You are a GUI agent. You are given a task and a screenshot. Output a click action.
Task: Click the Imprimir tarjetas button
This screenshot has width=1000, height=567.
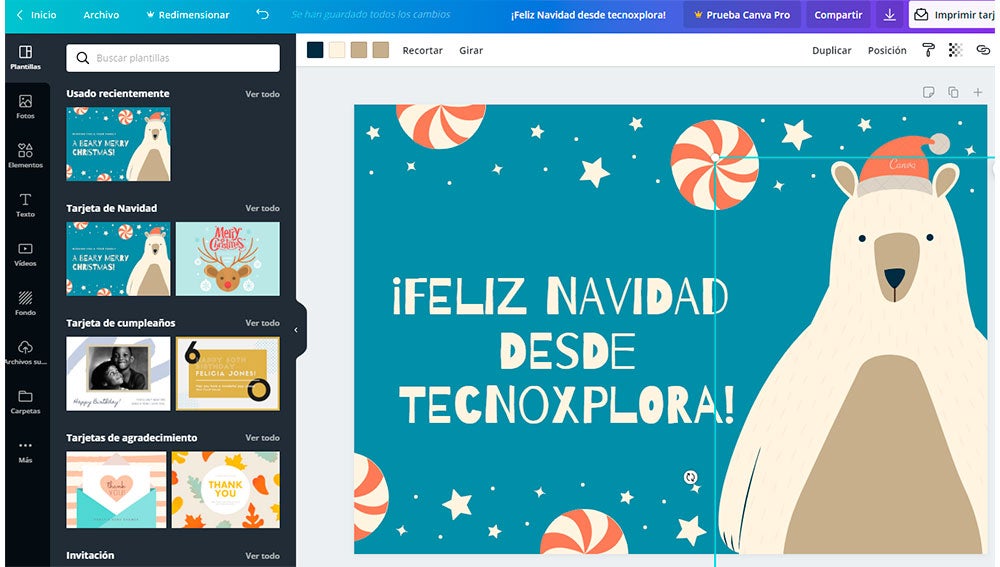(x=953, y=15)
